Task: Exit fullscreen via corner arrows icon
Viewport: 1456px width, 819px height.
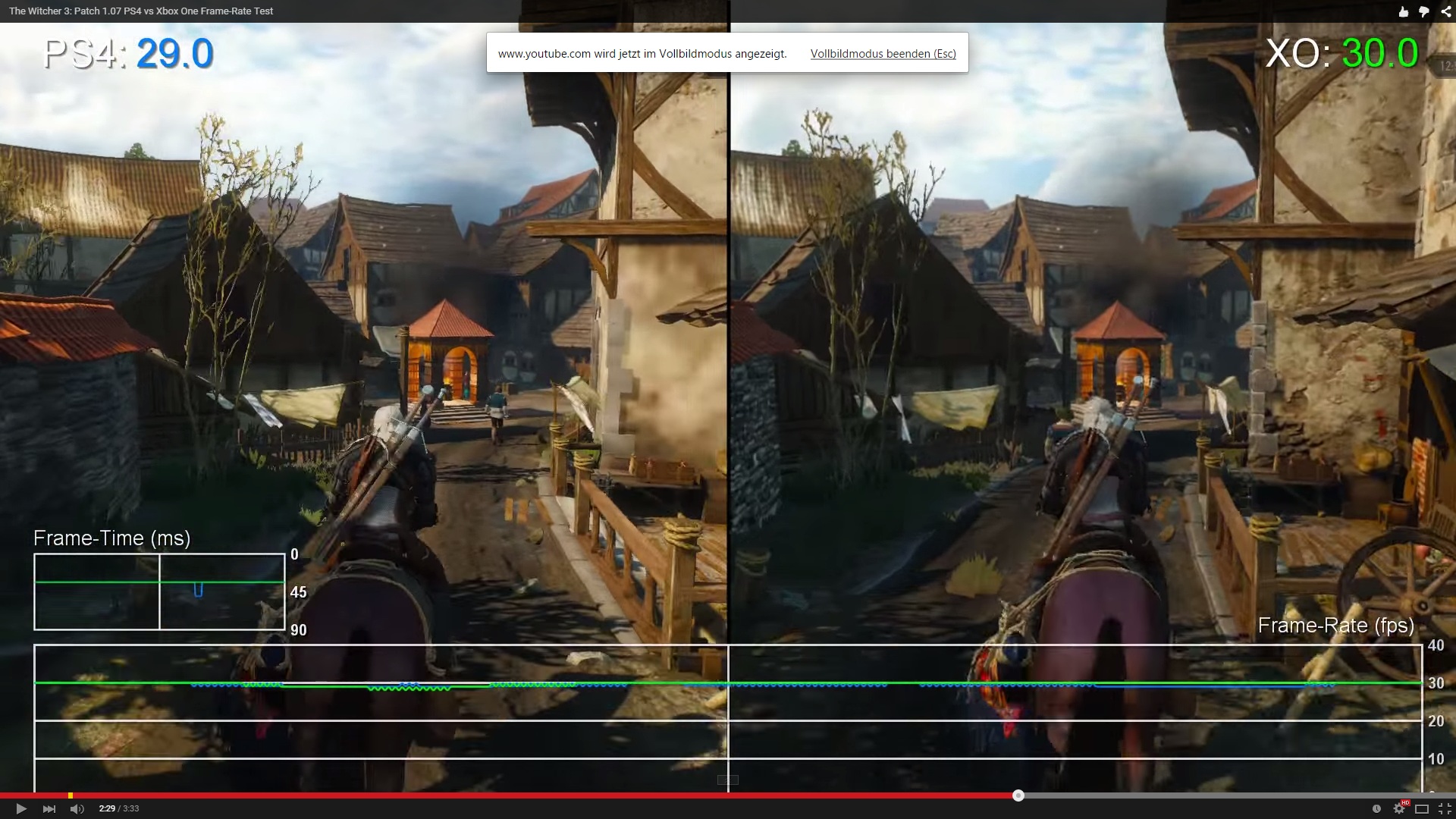Action: pyautogui.click(x=1444, y=809)
